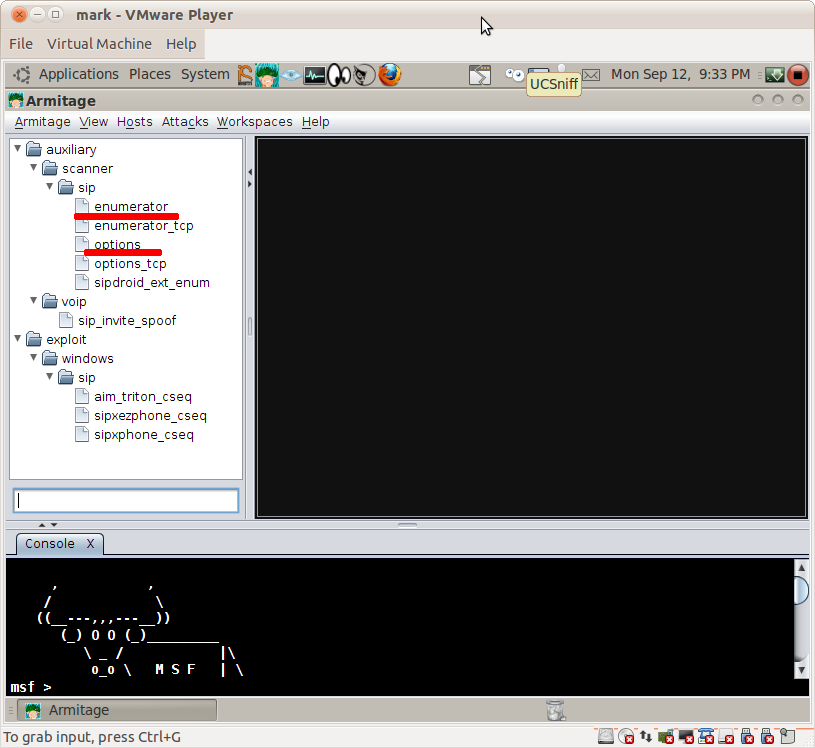The height and width of the screenshot is (748, 815).
Task: Select the options_tcp module
Action: (x=130, y=264)
